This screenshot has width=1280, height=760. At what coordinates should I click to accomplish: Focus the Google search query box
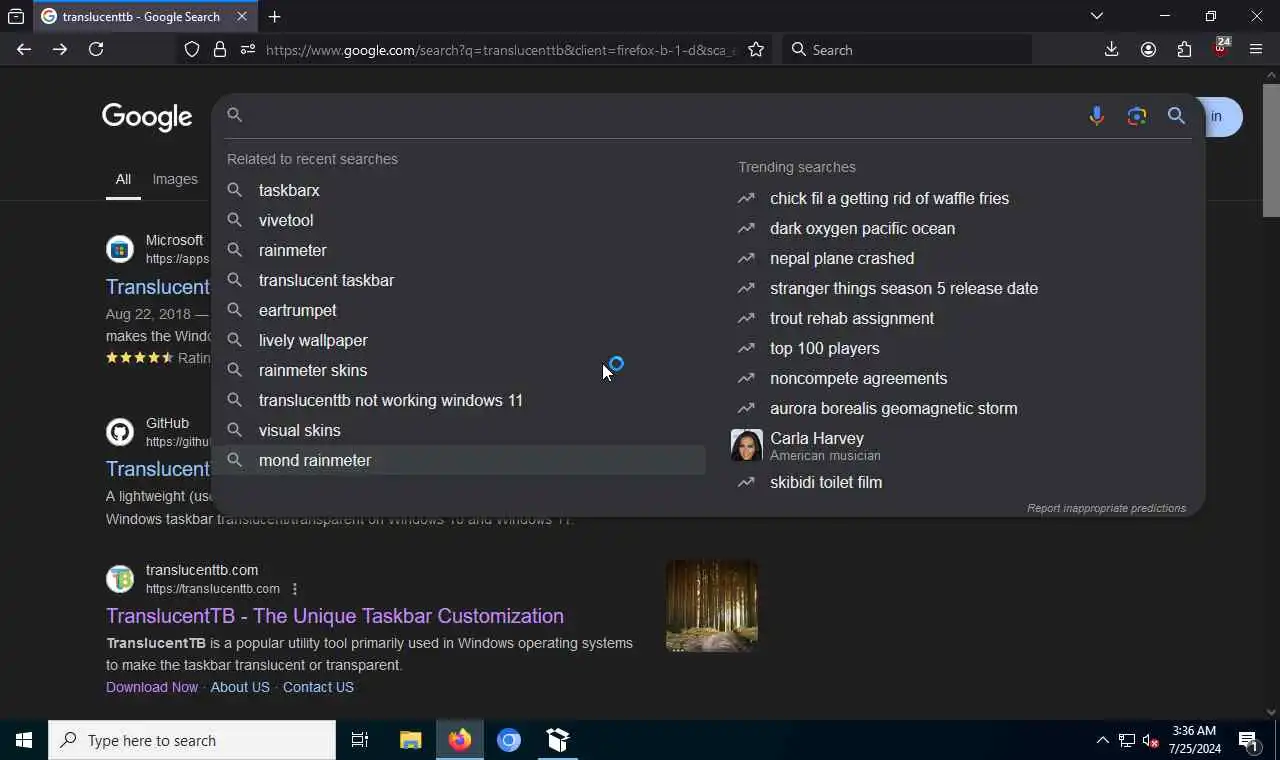(660, 116)
